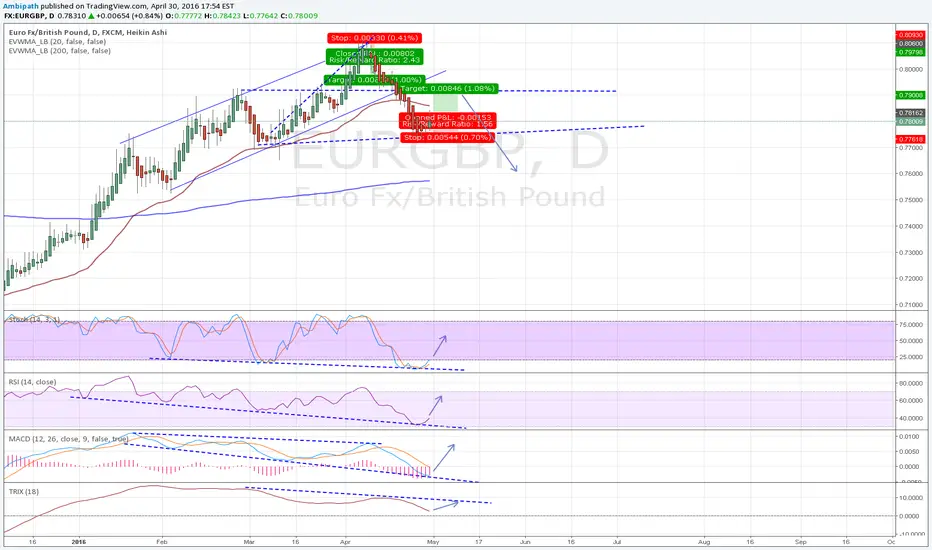Click the May label on the time axis

pyautogui.click(x=433, y=542)
